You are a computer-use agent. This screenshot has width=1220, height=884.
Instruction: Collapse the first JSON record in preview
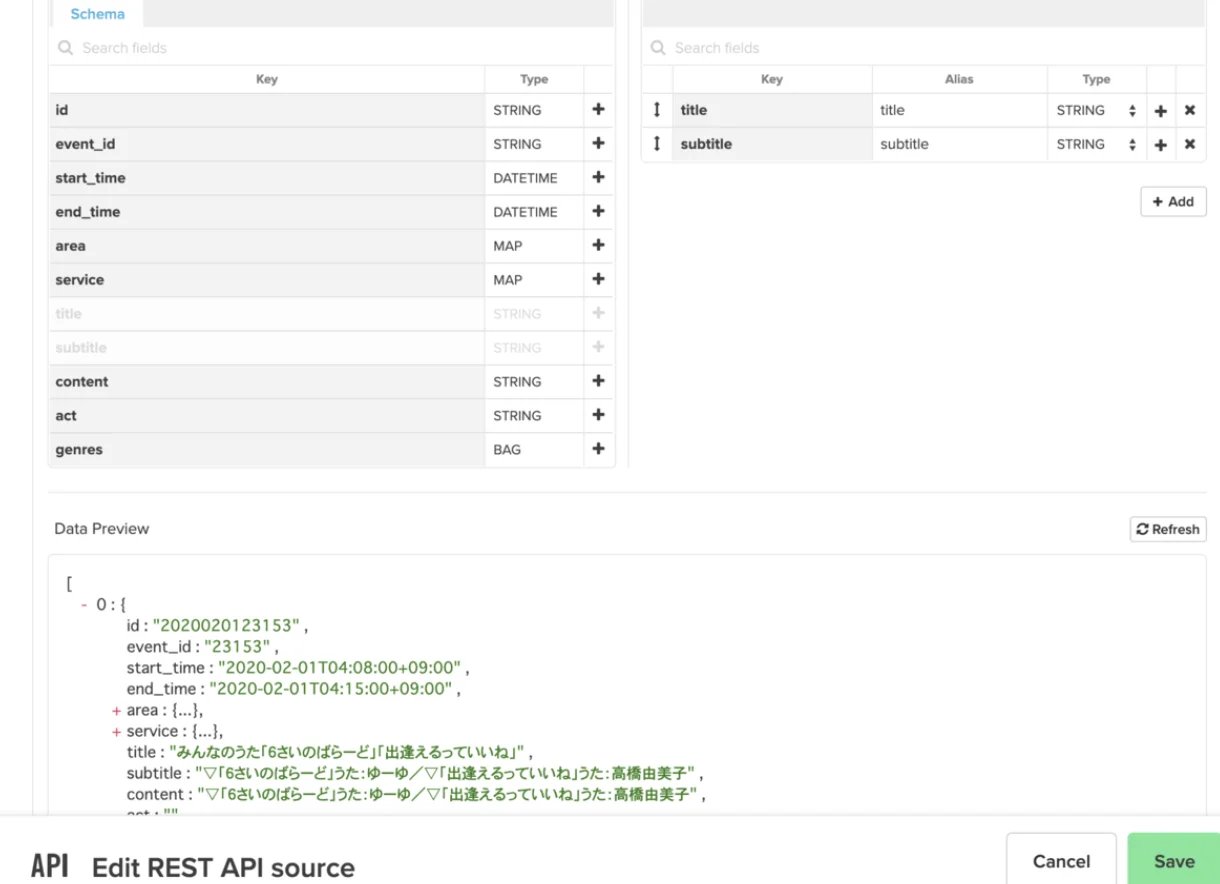pyautogui.click(x=84, y=605)
